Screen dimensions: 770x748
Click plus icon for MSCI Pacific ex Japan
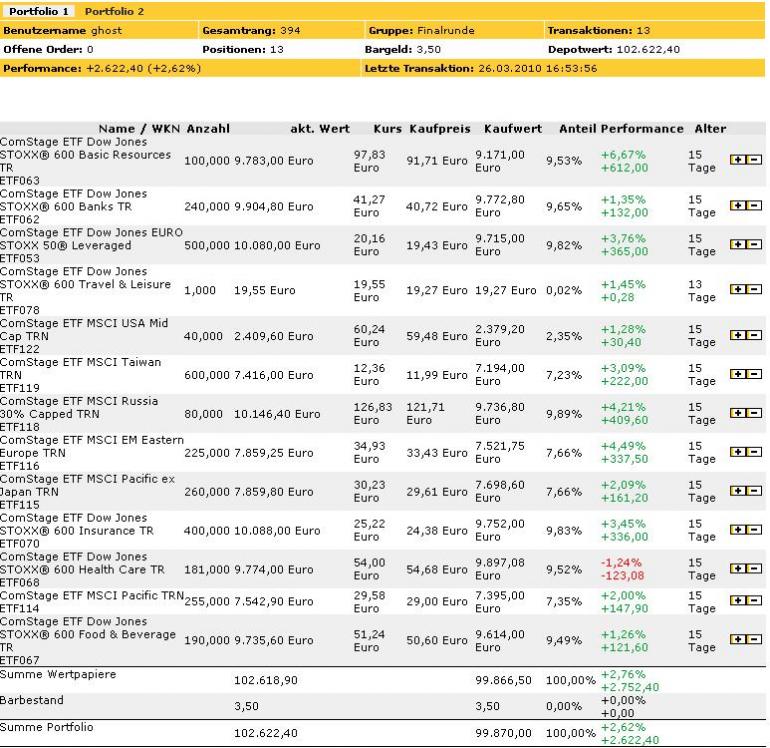click(x=737, y=490)
